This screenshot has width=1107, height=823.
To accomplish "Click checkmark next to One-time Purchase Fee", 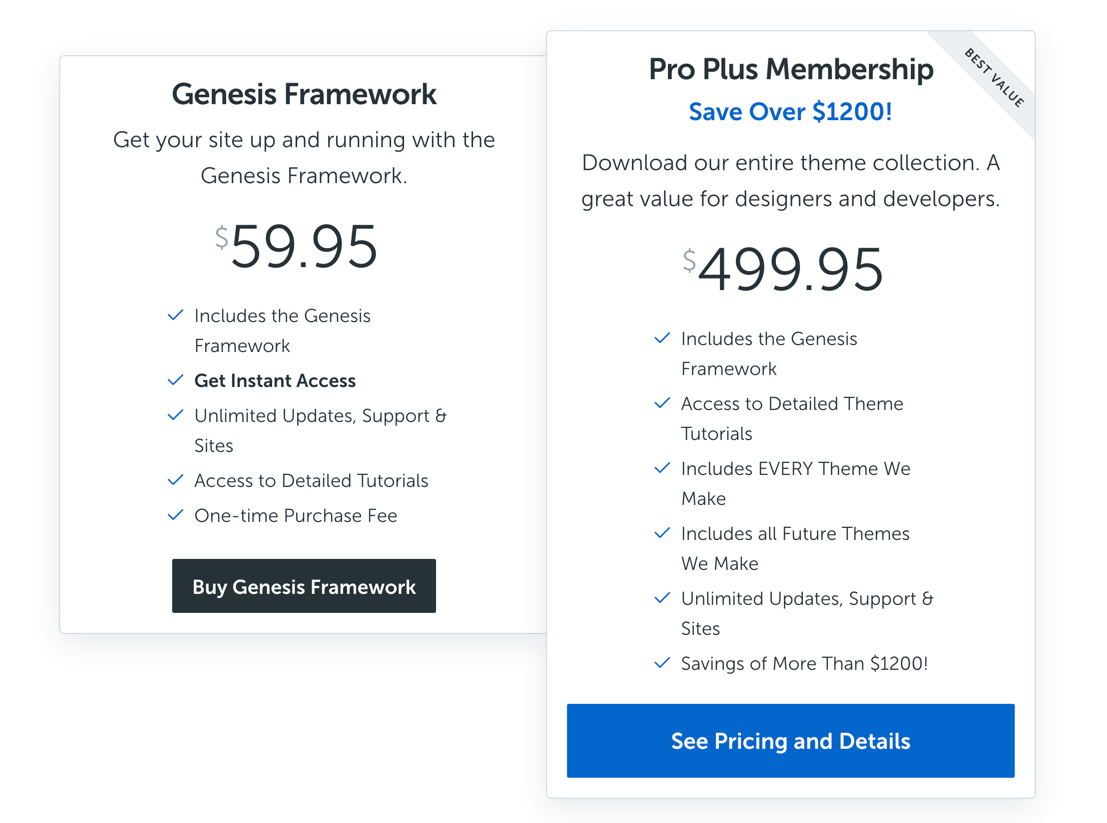I will (175, 515).
